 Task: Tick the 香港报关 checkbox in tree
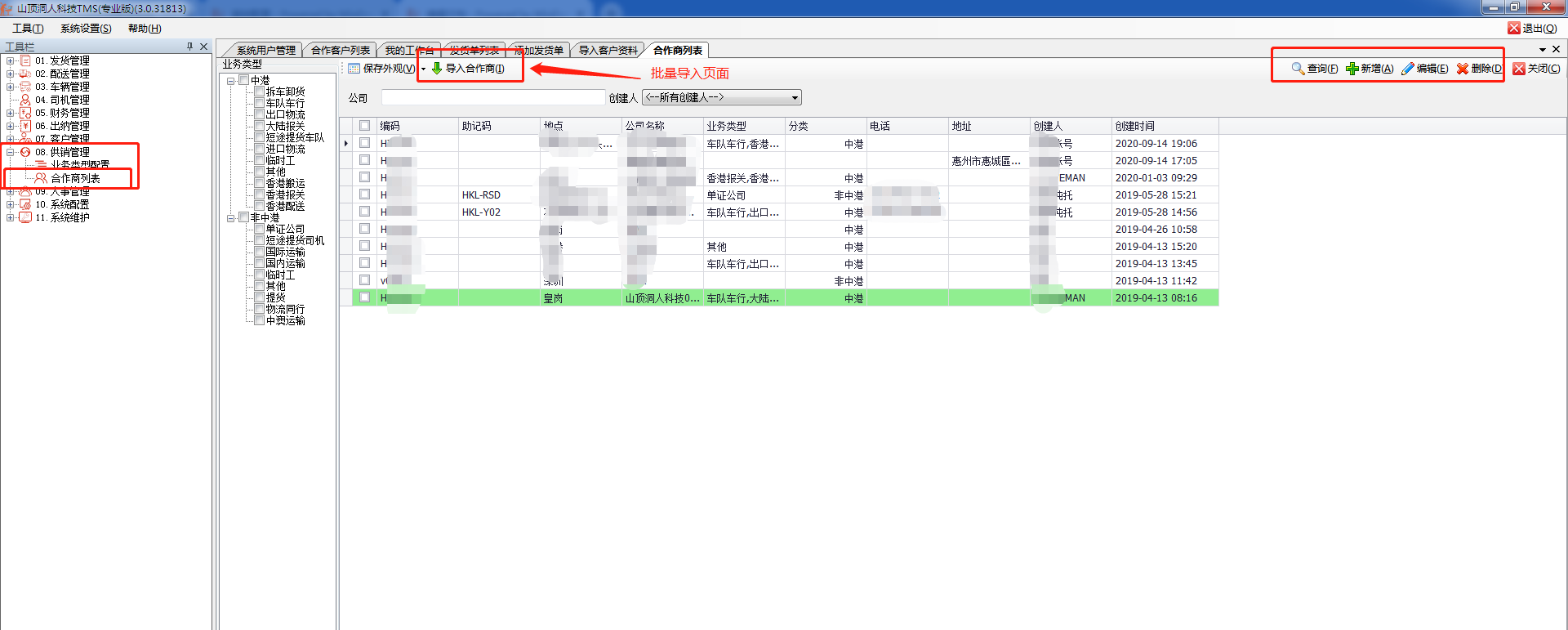click(259, 195)
